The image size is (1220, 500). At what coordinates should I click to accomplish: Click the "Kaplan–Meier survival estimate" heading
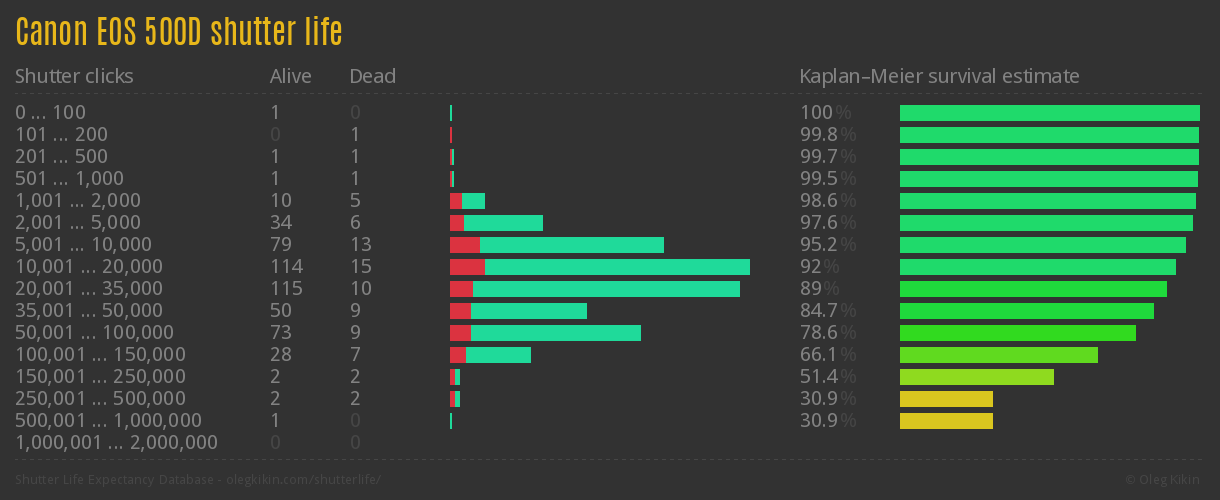[939, 76]
